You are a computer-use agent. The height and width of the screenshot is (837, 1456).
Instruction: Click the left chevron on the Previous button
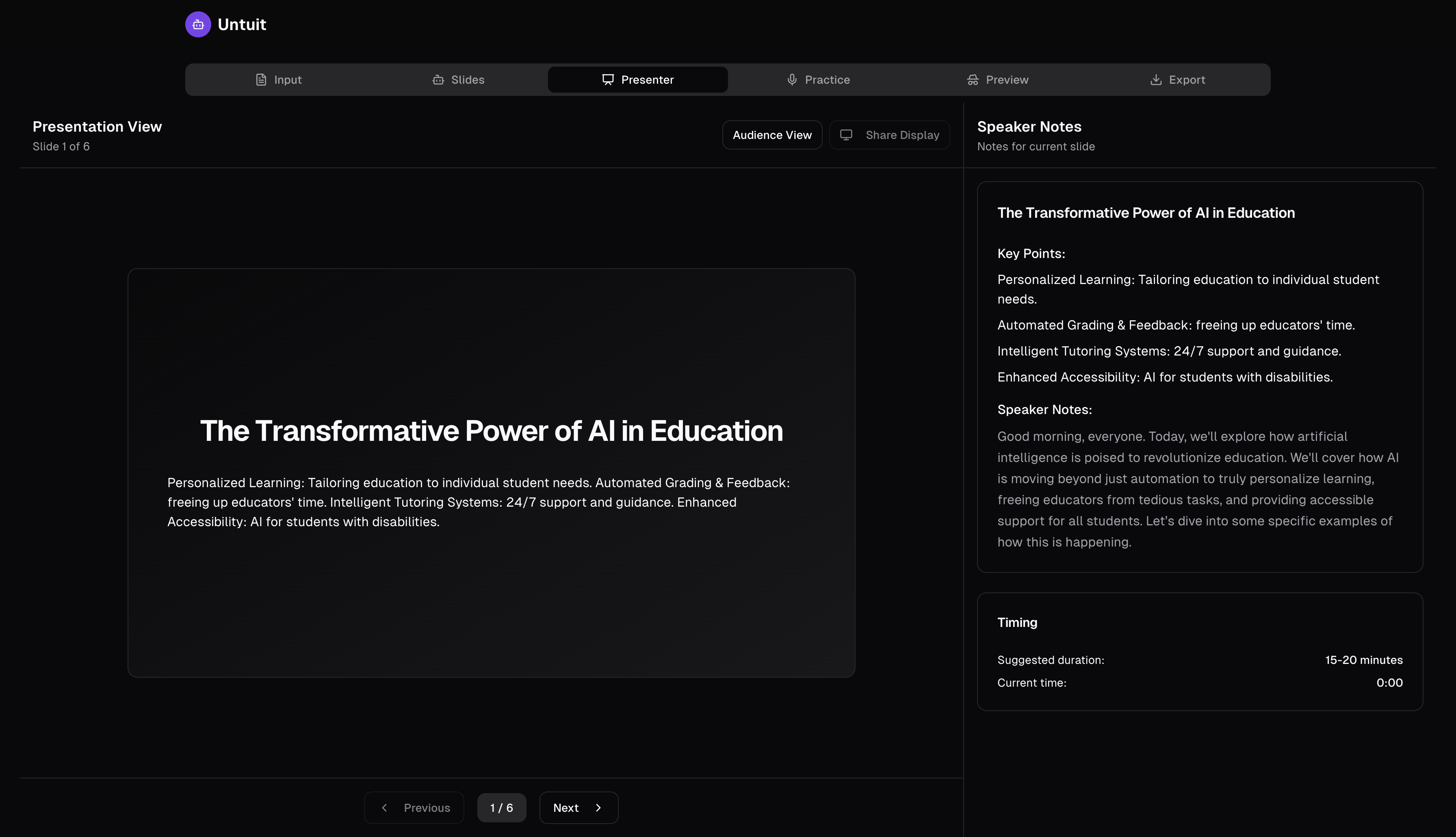[x=384, y=808]
